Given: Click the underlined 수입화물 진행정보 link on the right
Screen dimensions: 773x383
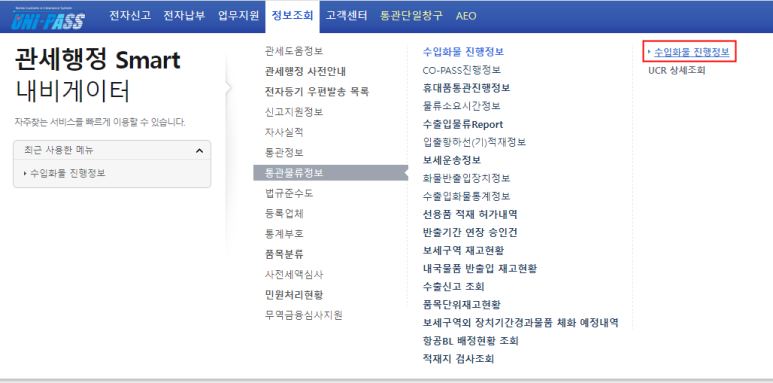Looking at the screenshot, I should click(x=691, y=52).
